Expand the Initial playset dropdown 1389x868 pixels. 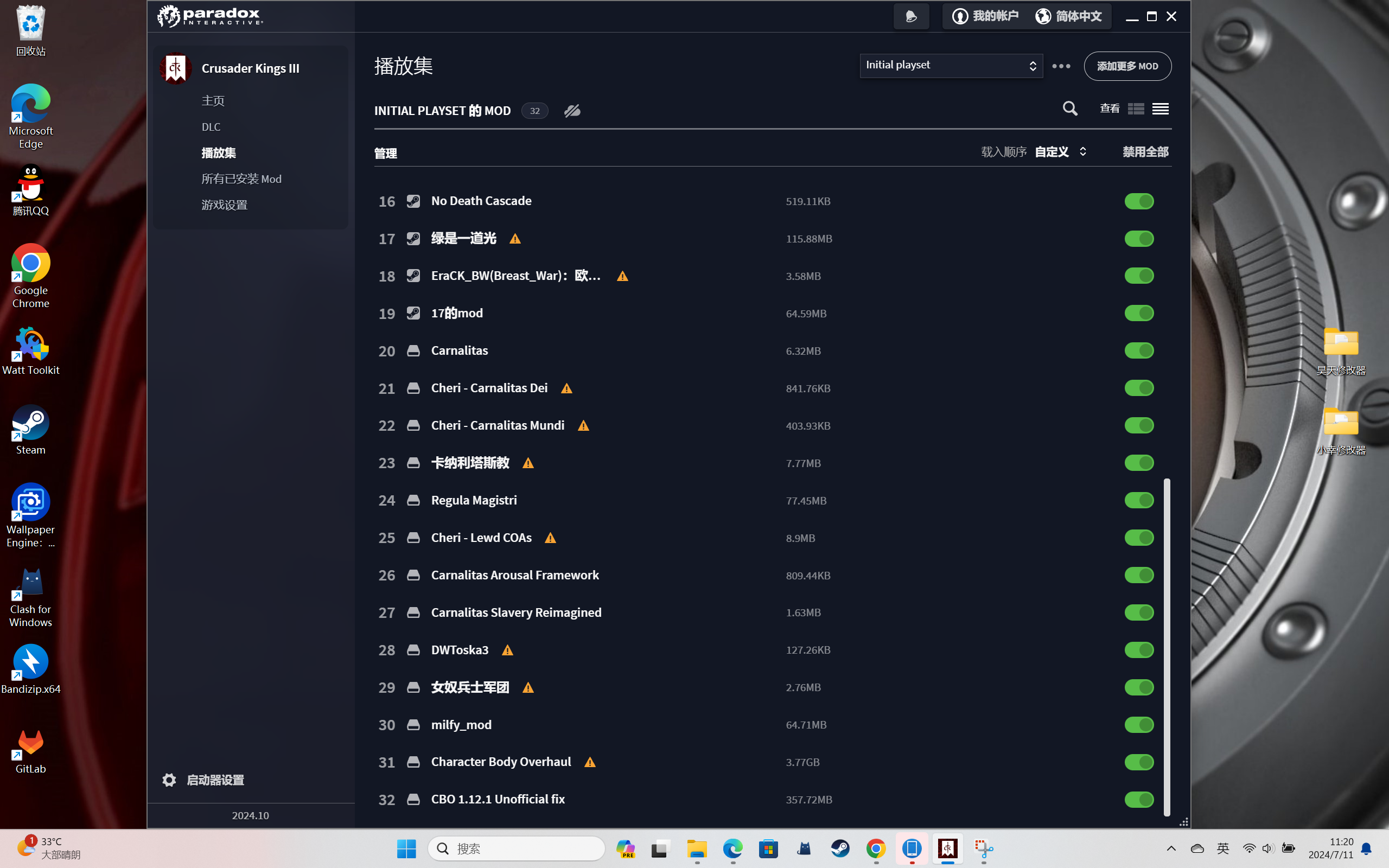(951, 66)
